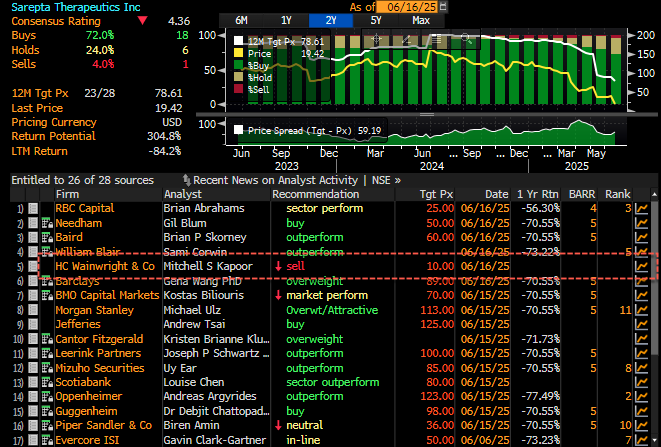661x447 pixels.
Task: Click the divider handle between the two charts
Action: [427, 114]
